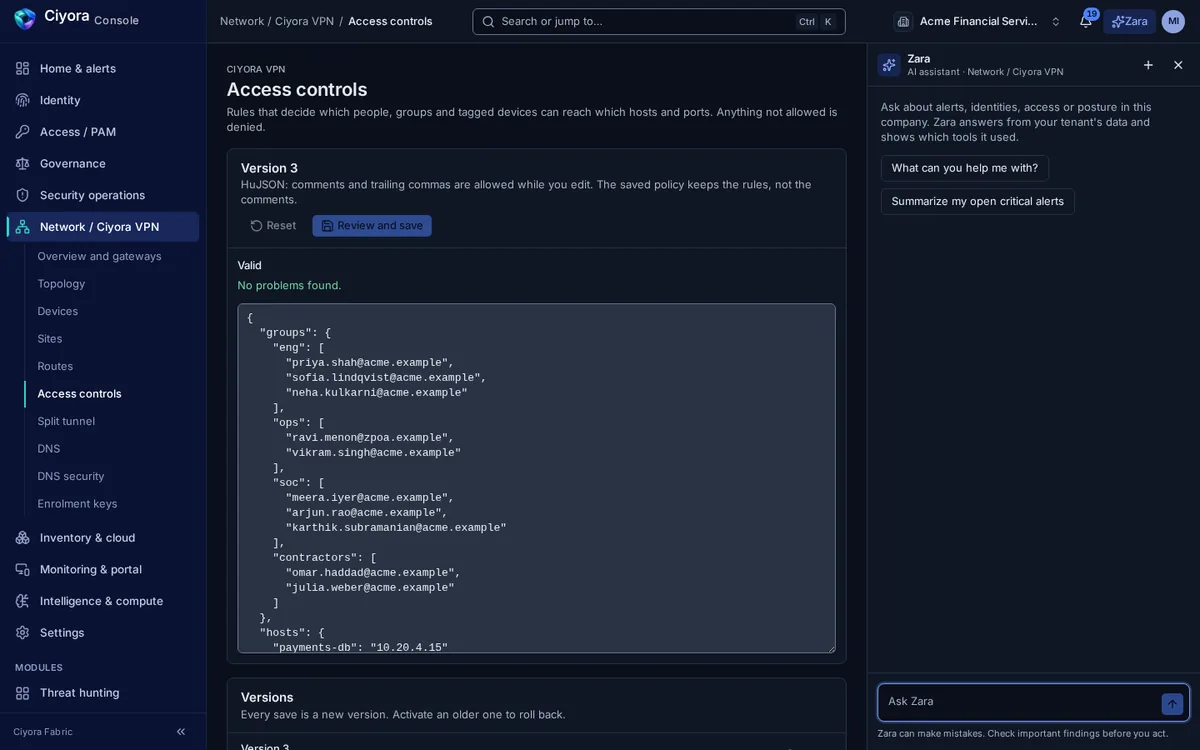Click the Network topology icon in sidebar

[x=22, y=227]
